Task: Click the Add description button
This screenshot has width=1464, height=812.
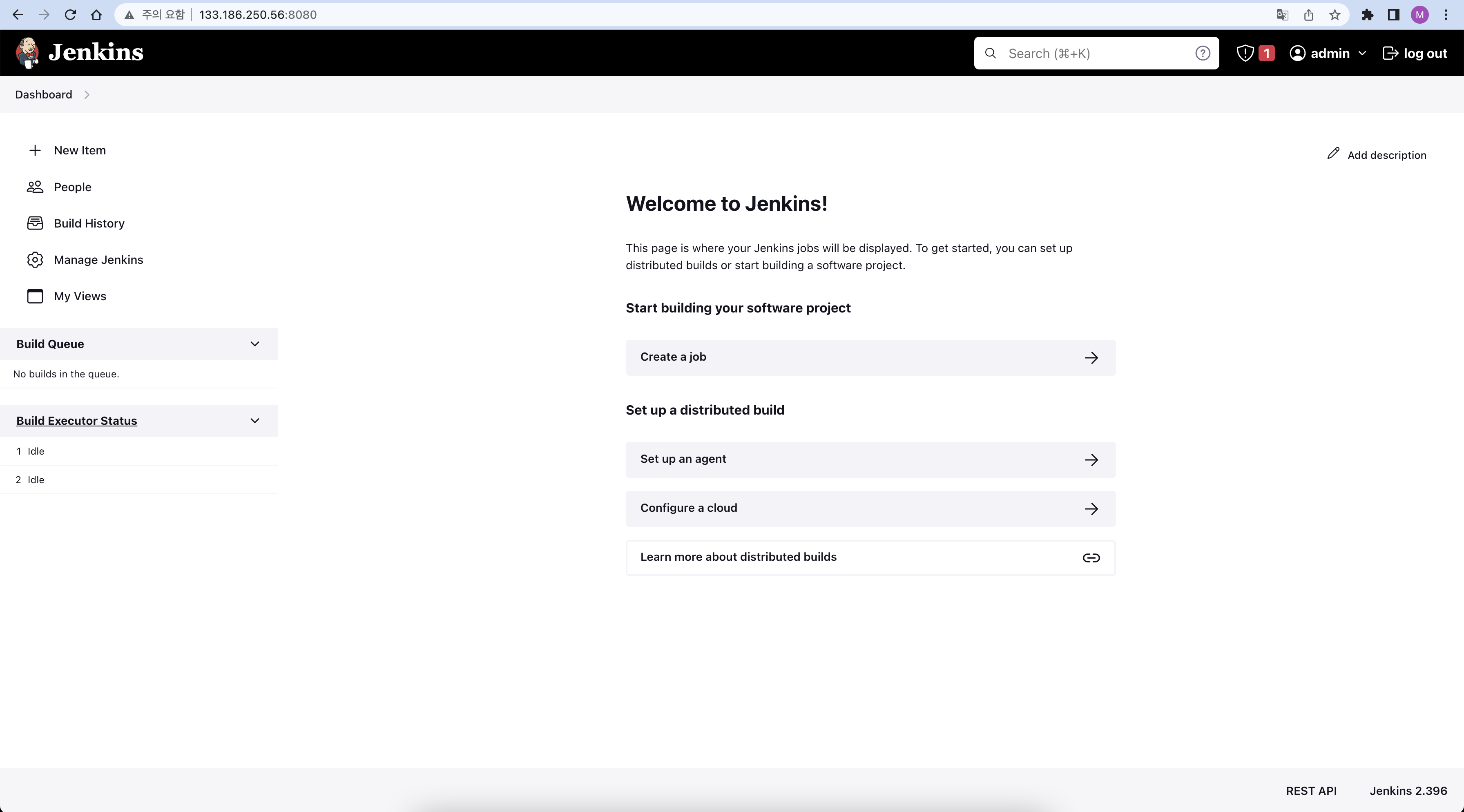Action: pos(1377,154)
